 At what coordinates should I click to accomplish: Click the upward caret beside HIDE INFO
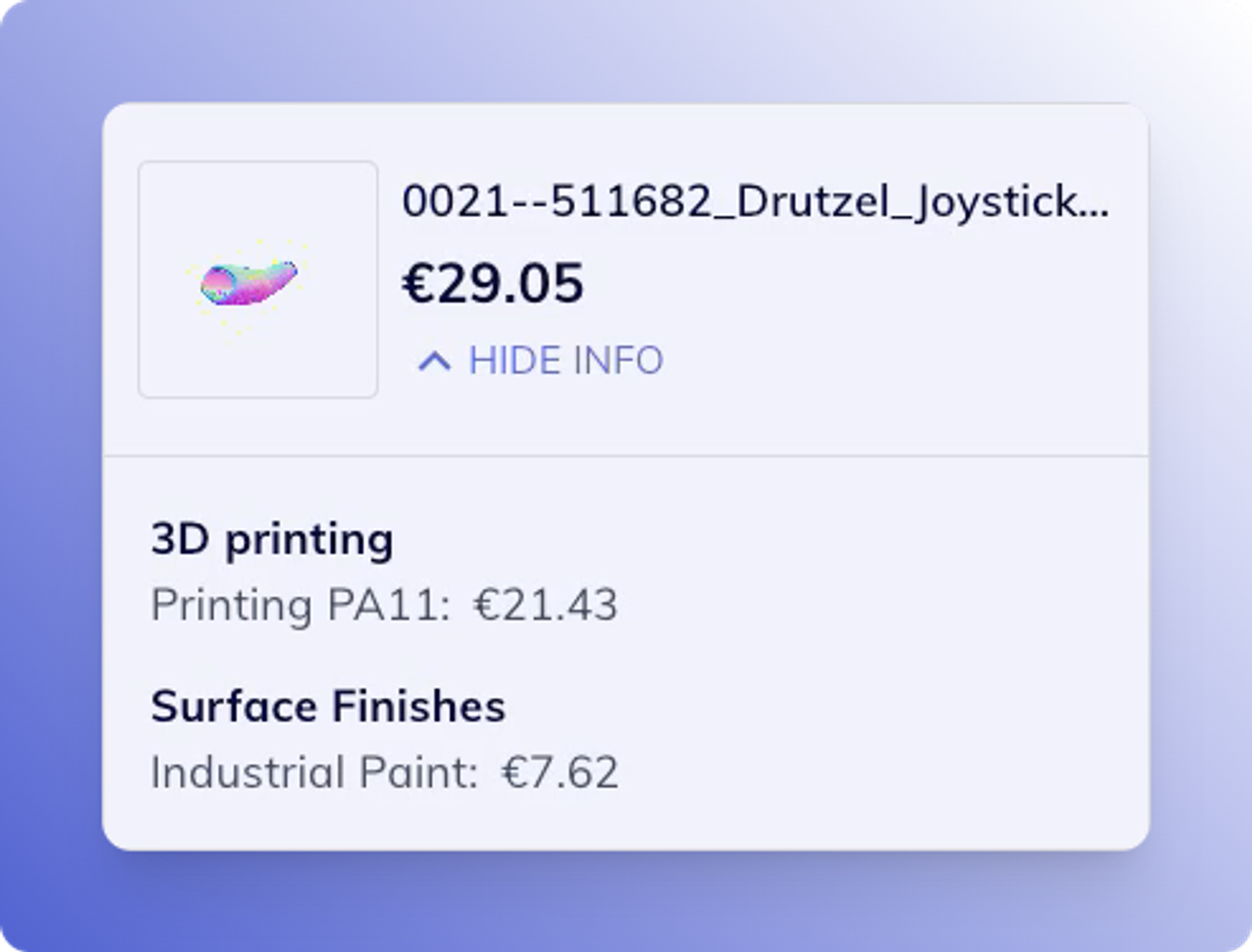pyautogui.click(x=434, y=361)
